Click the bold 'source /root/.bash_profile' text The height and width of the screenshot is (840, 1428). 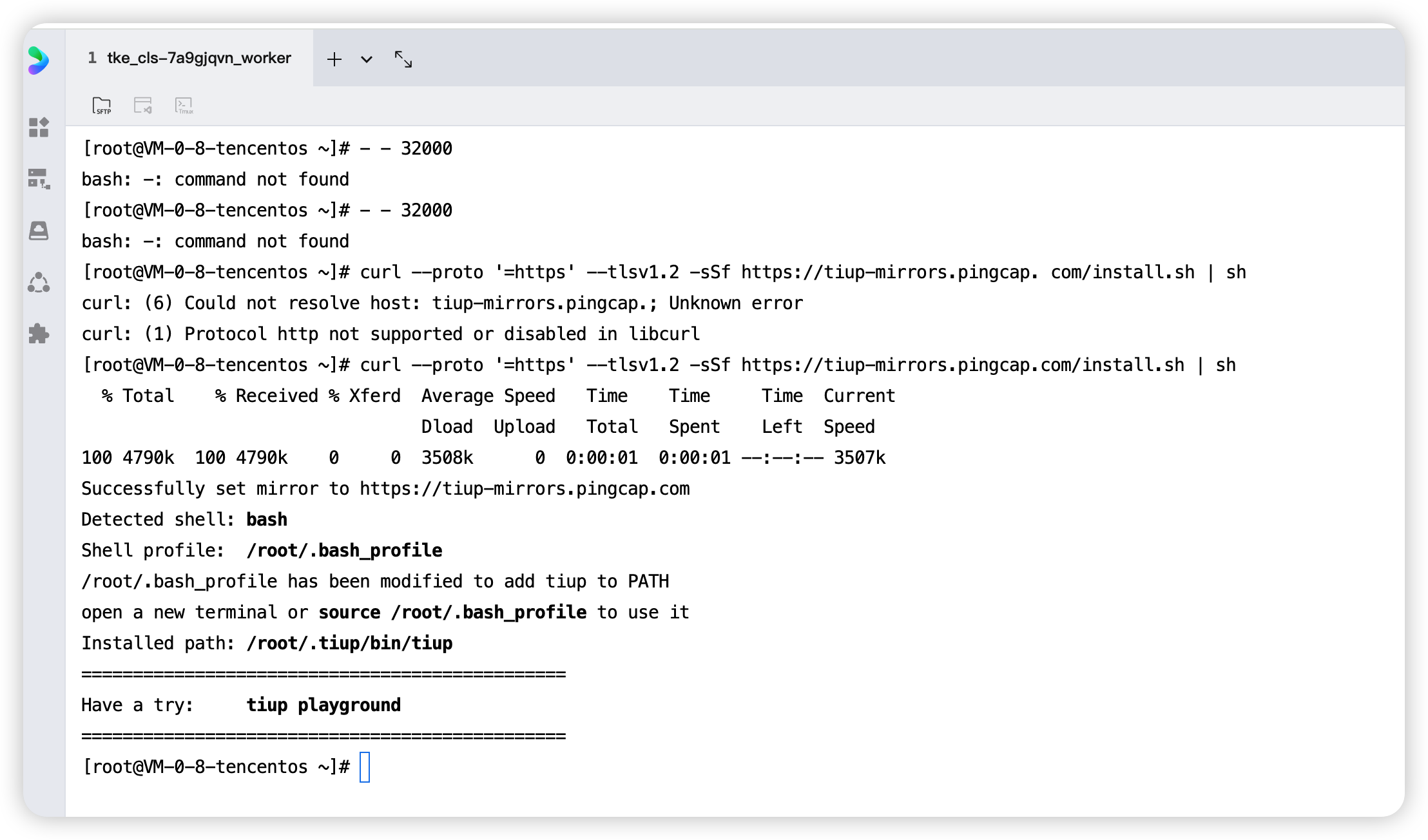452,613
